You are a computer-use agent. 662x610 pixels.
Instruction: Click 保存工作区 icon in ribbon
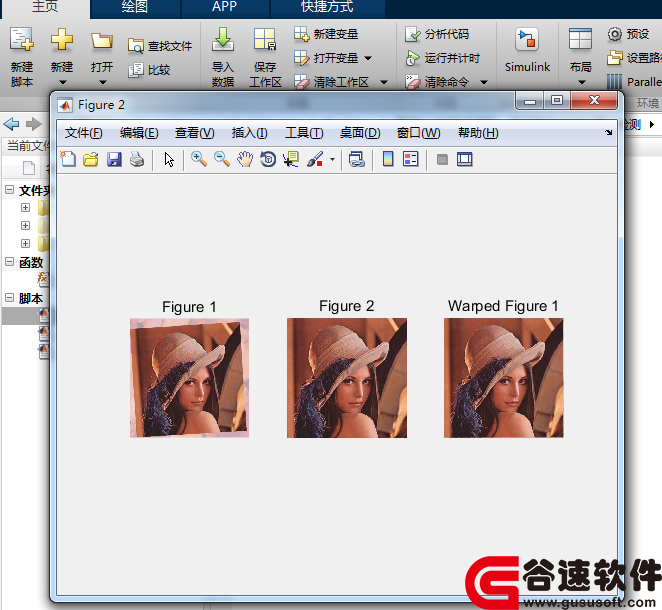265,57
